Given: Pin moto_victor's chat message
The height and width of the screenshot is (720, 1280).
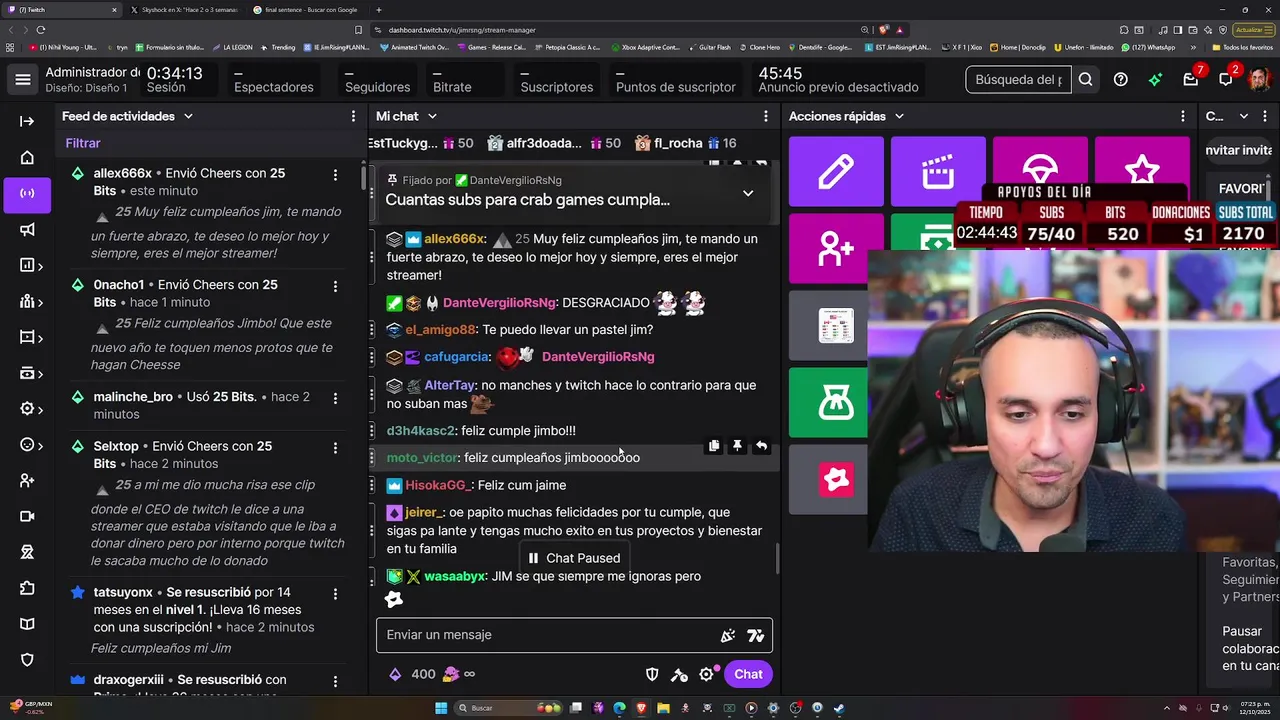Looking at the screenshot, I should 737,446.
